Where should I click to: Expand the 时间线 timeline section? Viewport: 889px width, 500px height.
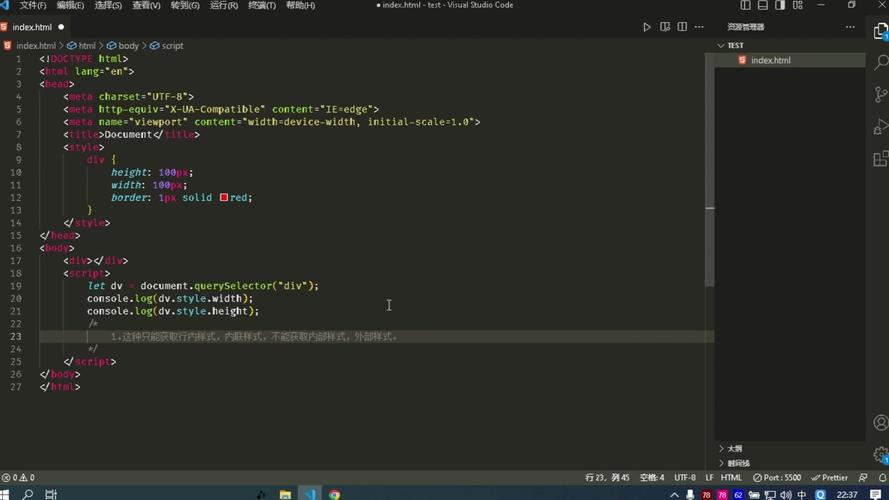tap(738, 463)
